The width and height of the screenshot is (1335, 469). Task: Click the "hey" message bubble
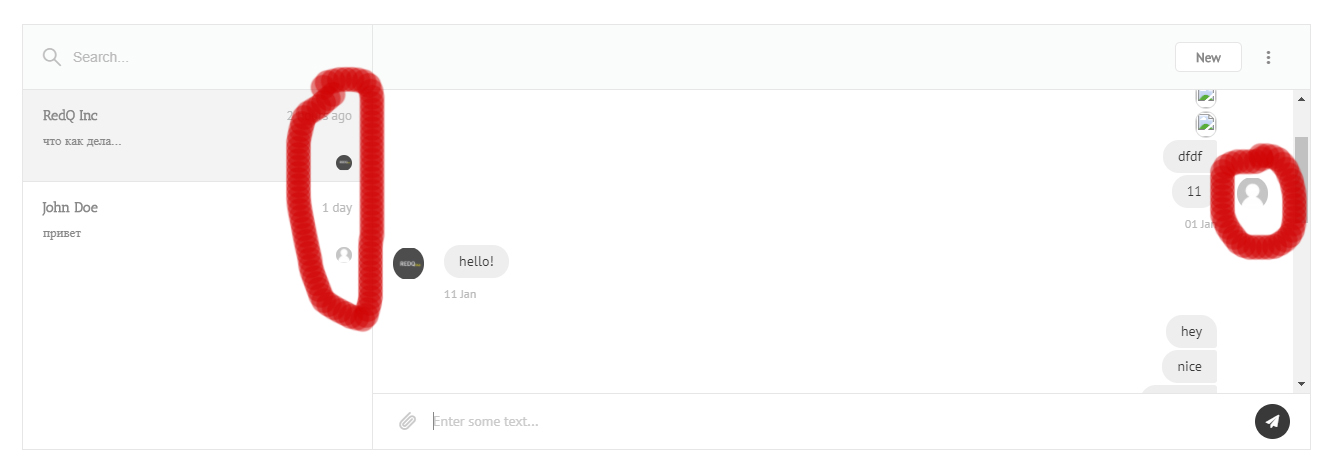click(x=1191, y=332)
